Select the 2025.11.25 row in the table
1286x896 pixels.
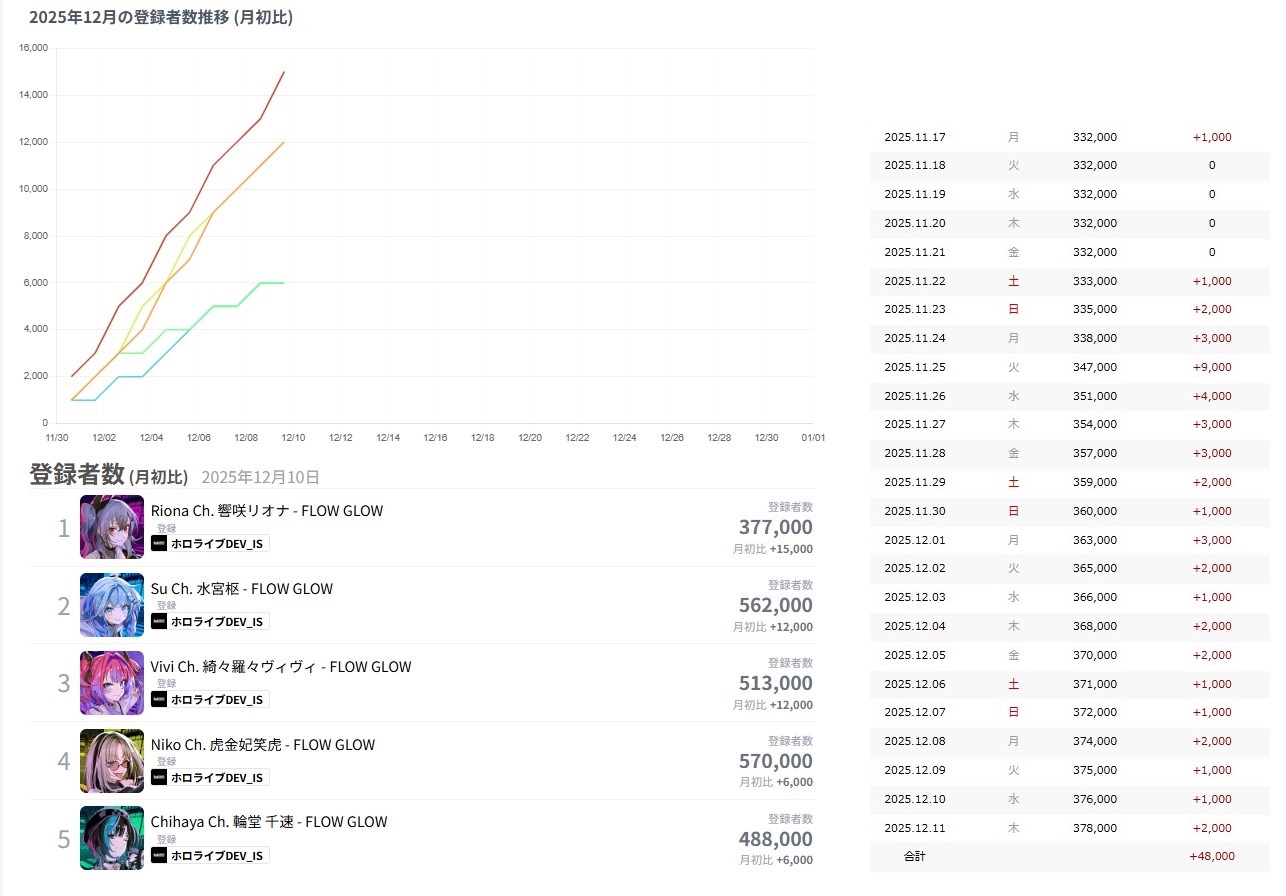[1068, 367]
